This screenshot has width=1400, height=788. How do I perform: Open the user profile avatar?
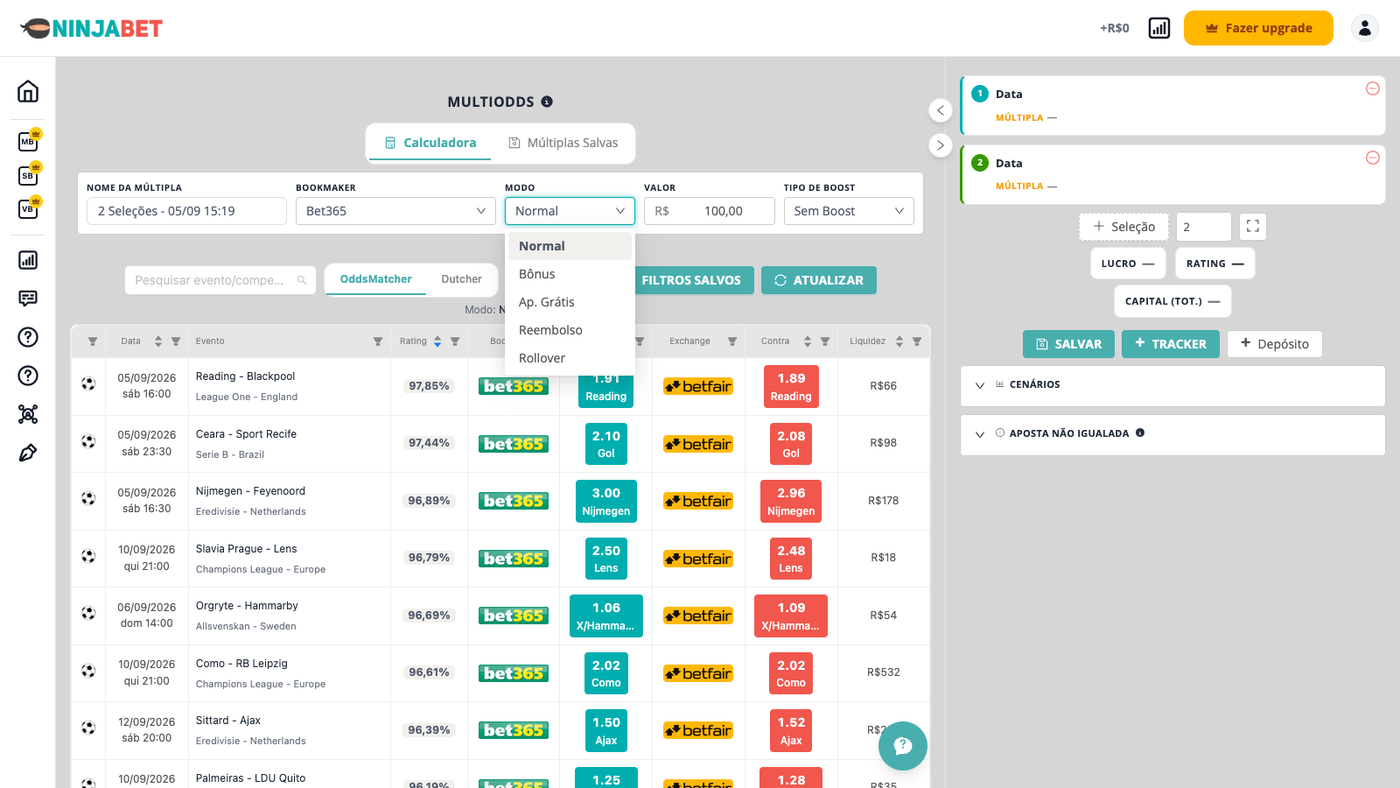pyautogui.click(x=1365, y=28)
